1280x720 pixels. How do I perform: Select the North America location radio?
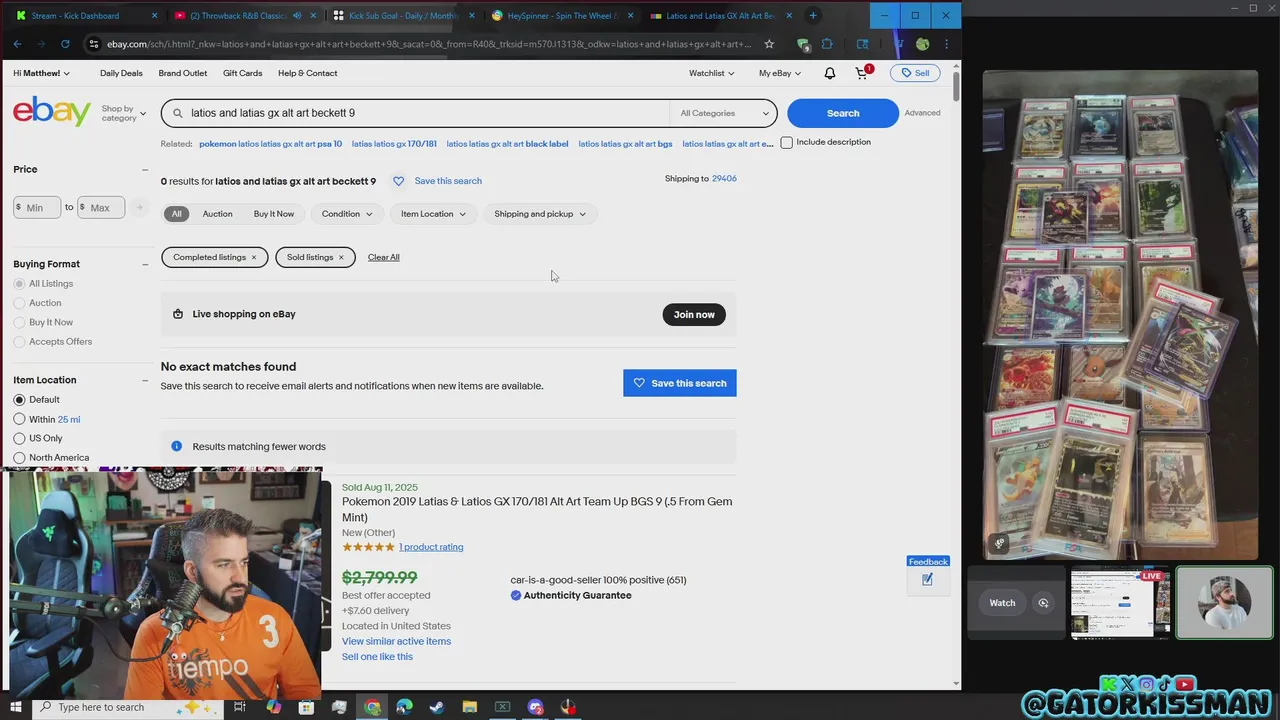coord(19,458)
